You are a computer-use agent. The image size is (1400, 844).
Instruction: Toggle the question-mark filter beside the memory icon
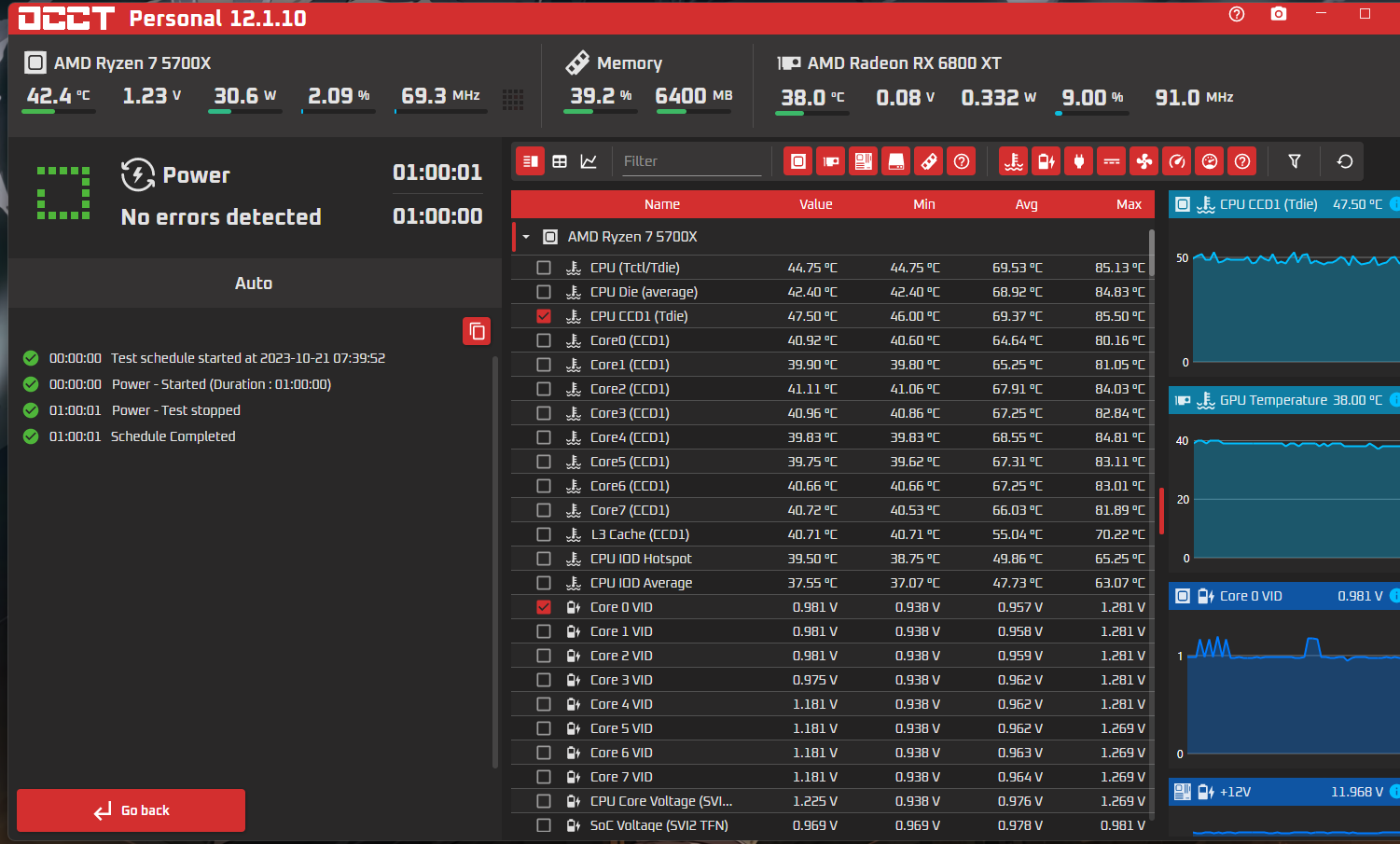962,161
